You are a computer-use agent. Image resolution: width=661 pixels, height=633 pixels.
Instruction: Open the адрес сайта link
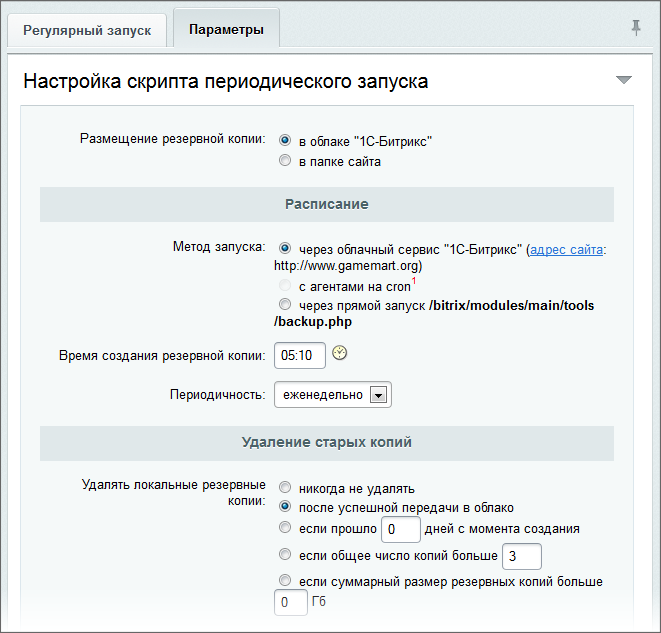pos(566,249)
